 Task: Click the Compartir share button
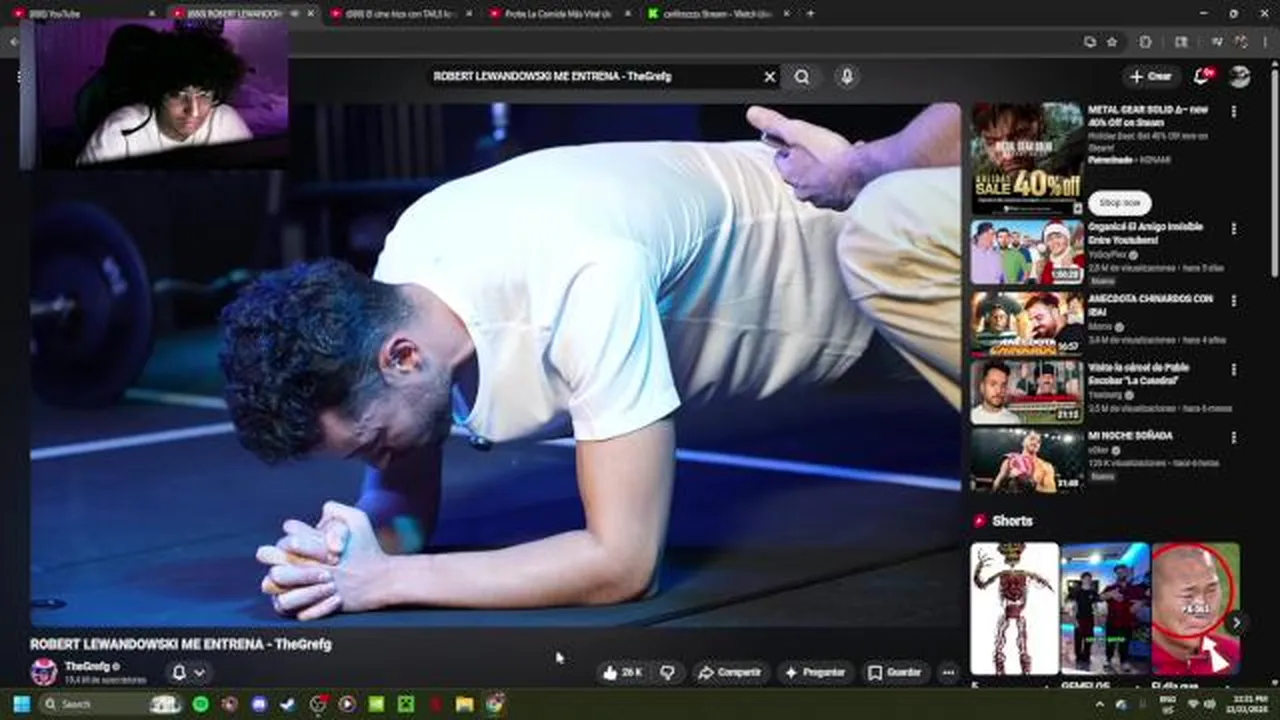pyautogui.click(x=729, y=673)
